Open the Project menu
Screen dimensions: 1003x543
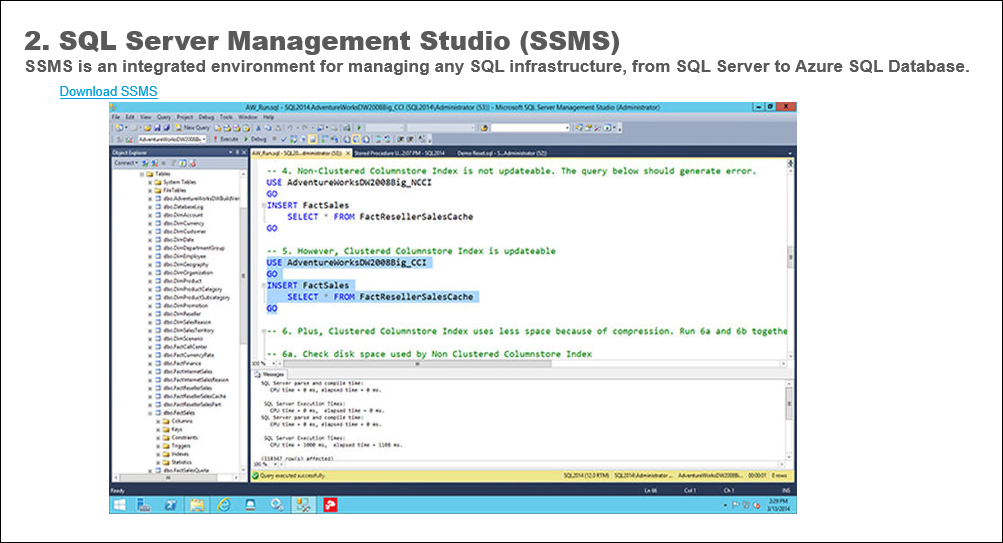pos(185,117)
